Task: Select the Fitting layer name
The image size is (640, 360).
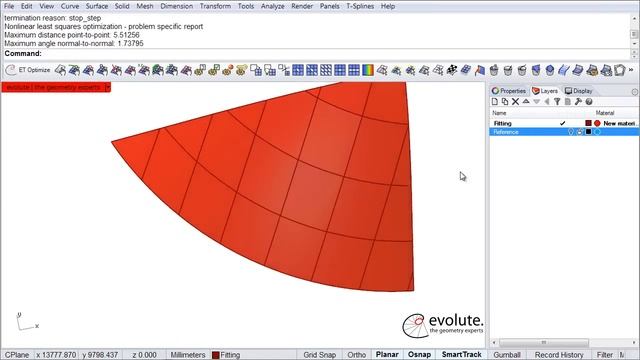Action: click(502, 123)
